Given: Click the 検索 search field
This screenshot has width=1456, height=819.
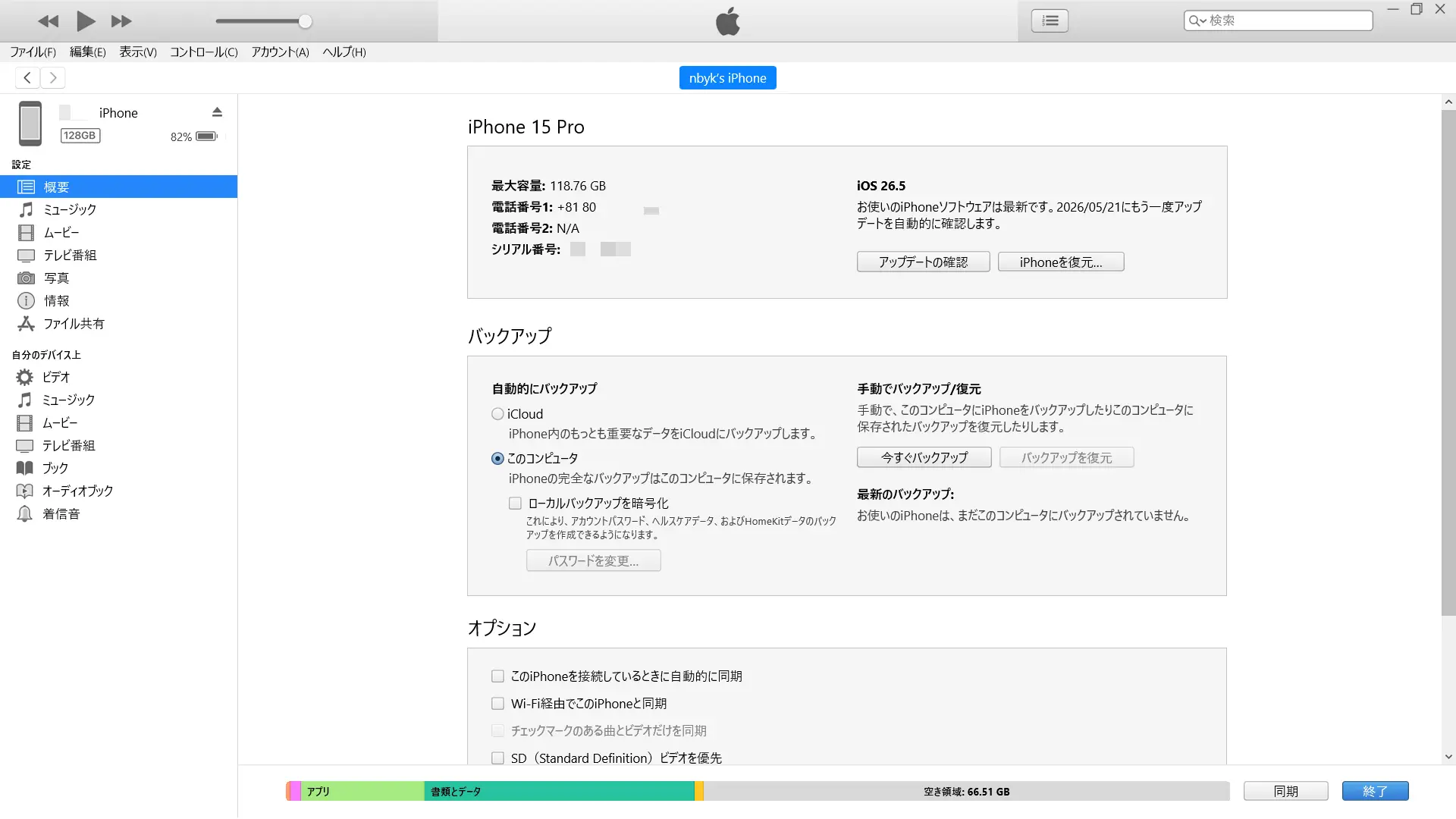Looking at the screenshot, I should pyautogui.click(x=1278, y=20).
